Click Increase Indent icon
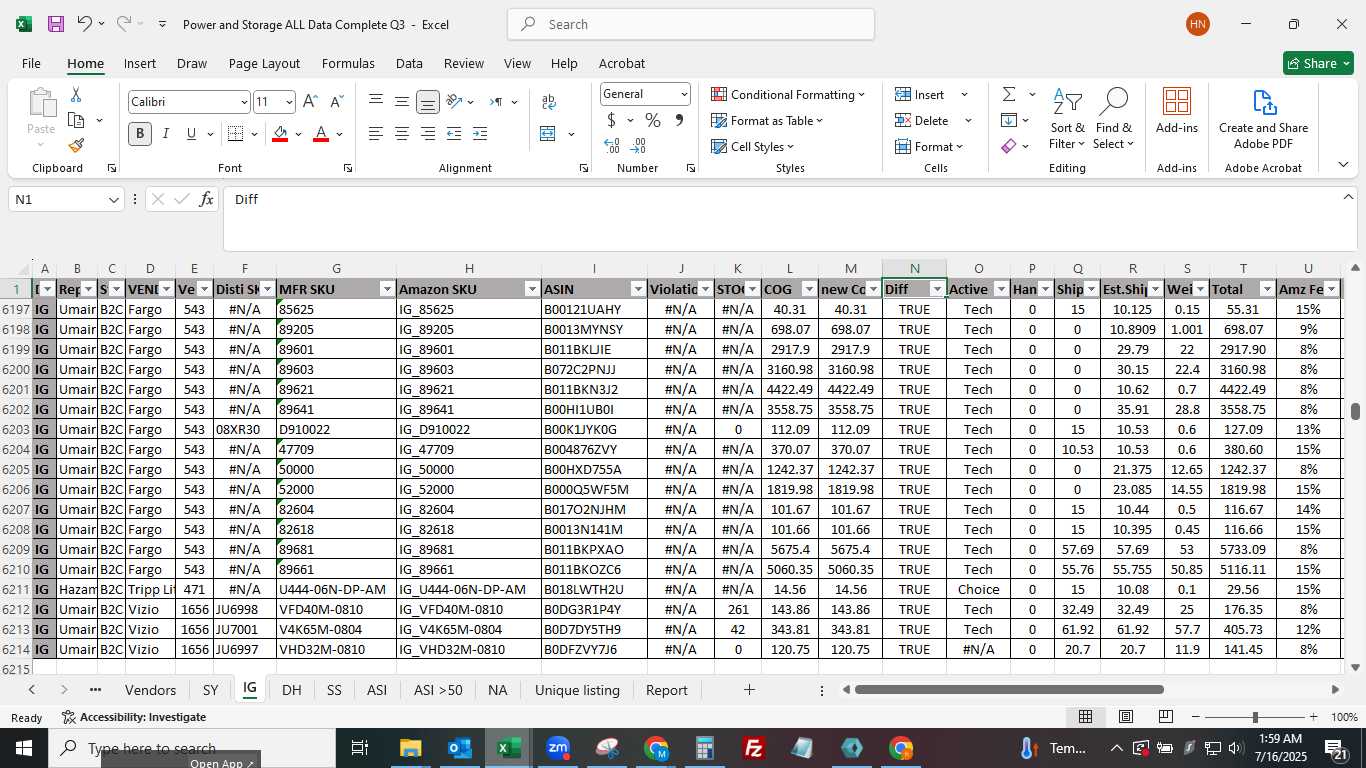Viewport: 1366px width, 768px height. tap(480, 134)
